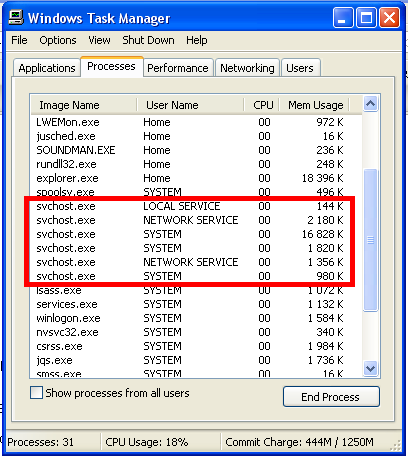Go to the Networking tab
The width and height of the screenshot is (408, 457).
point(247,68)
